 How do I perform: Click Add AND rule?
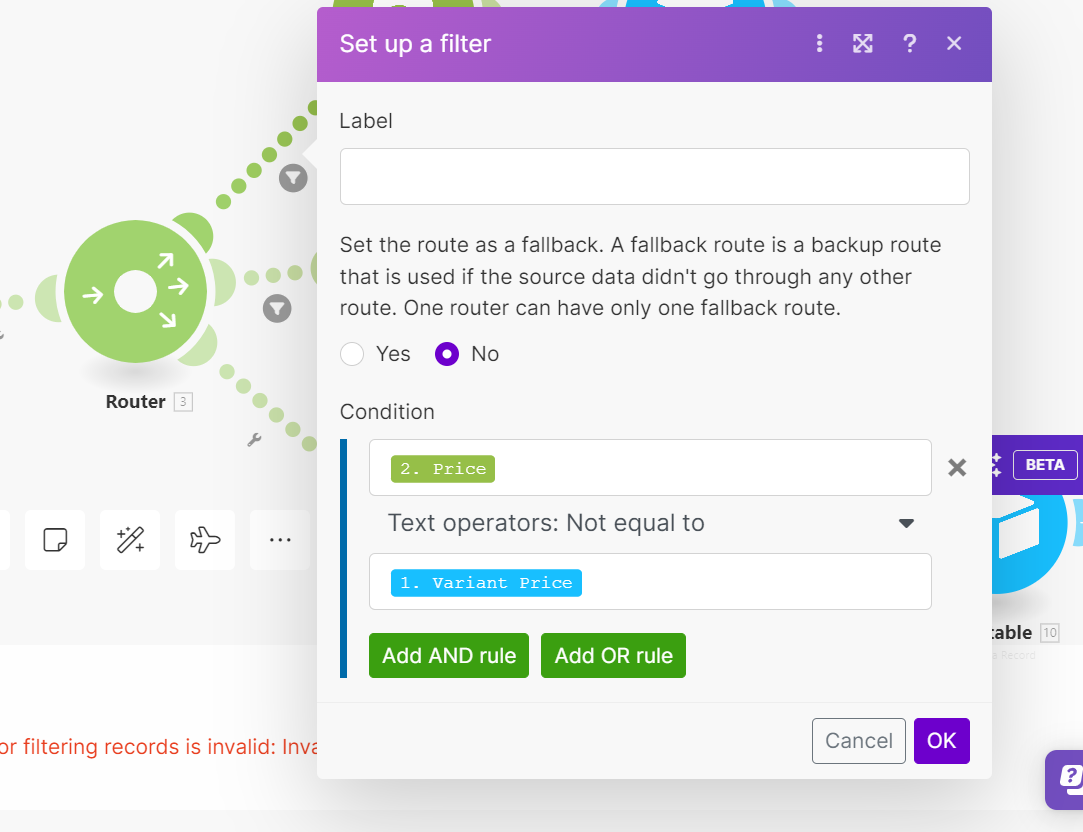click(x=449, y=656)
